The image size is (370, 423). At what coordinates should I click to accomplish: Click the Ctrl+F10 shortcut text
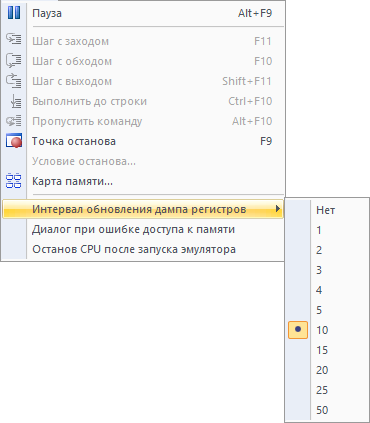click(250, 101)
